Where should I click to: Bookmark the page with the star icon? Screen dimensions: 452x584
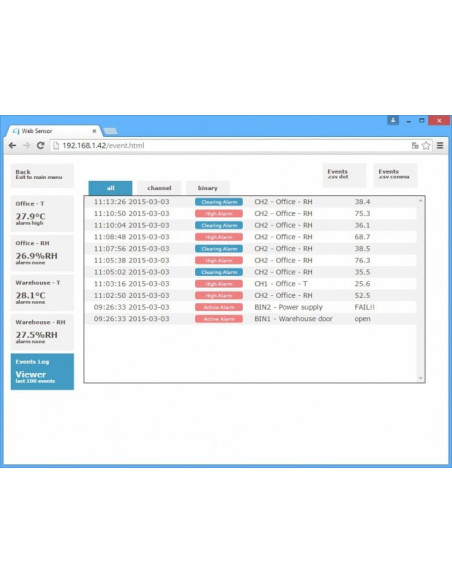(x=426, y=146)
